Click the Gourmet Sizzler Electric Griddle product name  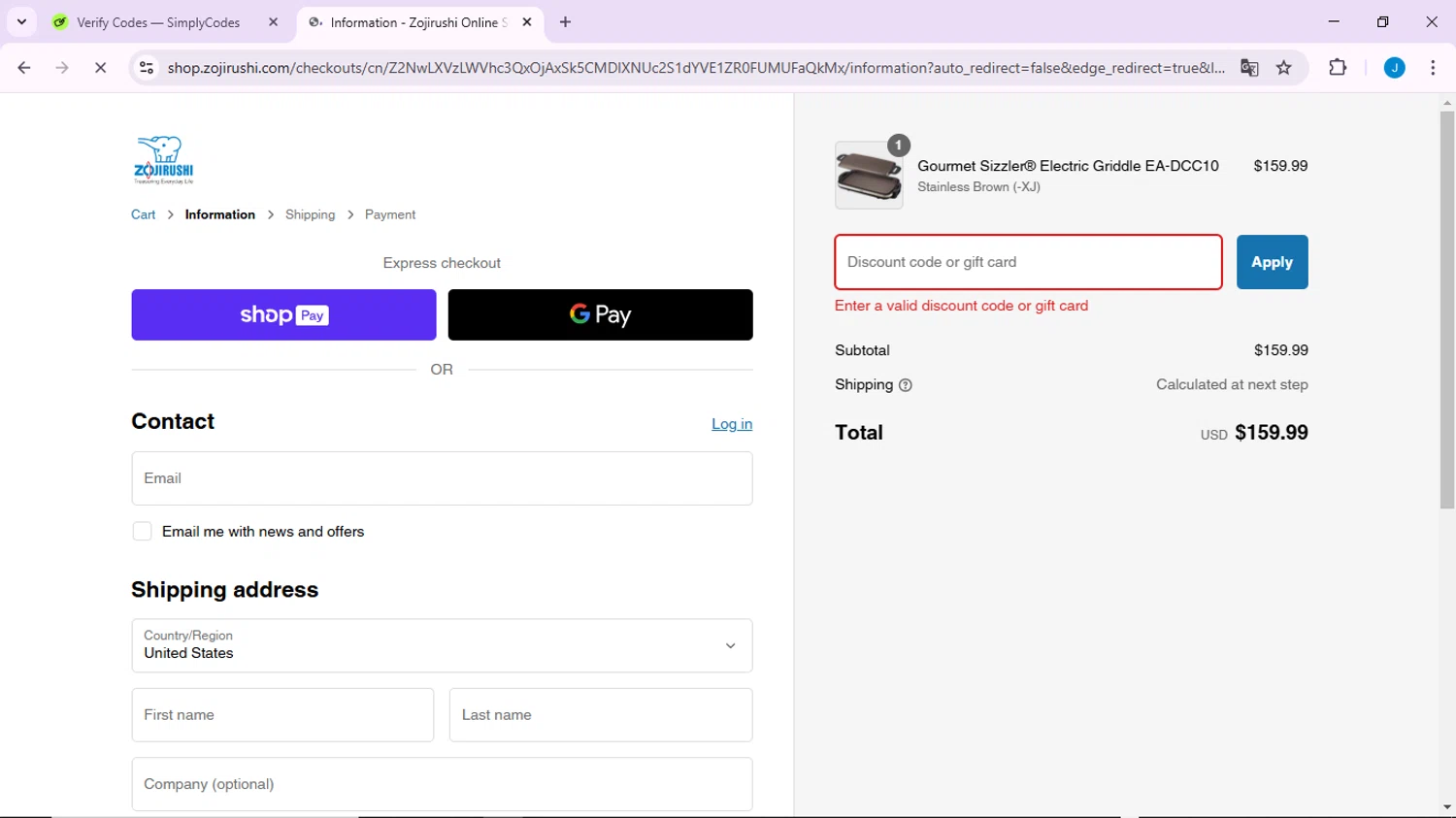coord(1068,166)
